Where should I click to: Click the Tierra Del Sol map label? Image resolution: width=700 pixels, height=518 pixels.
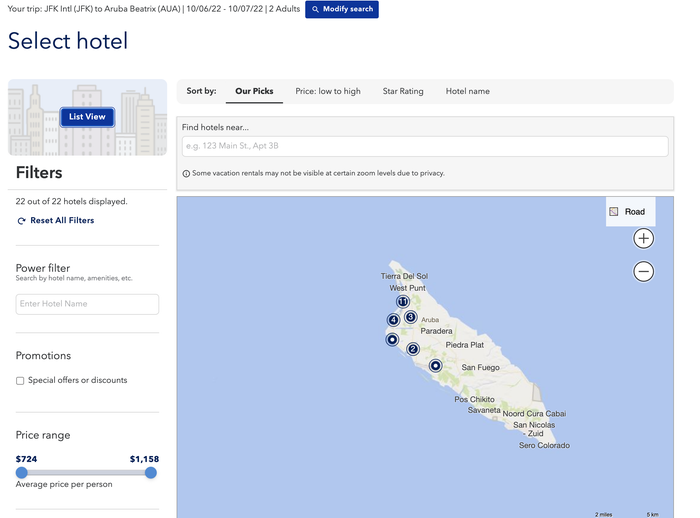404,276
